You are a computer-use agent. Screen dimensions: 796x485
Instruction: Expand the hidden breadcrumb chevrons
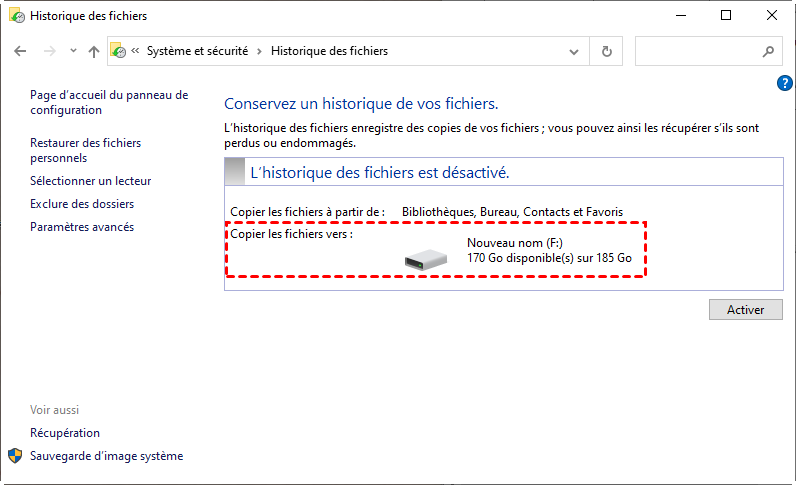tap(135, 51)
